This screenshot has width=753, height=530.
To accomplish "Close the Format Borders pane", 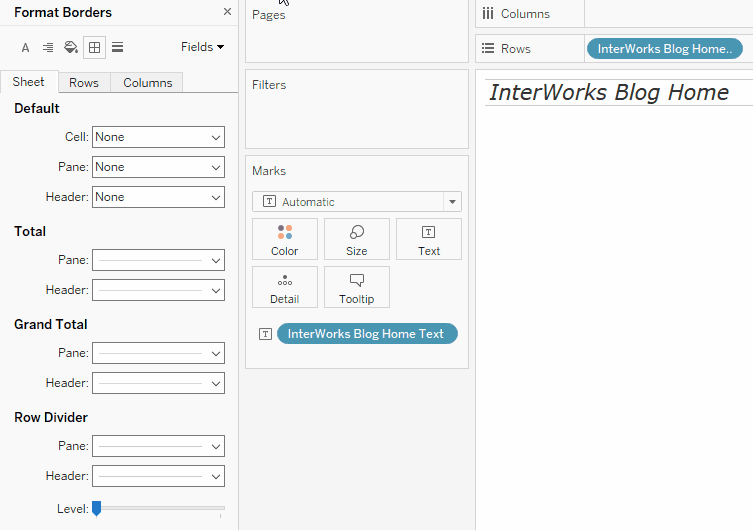I will pyautogui.click(x=227, y=12).
